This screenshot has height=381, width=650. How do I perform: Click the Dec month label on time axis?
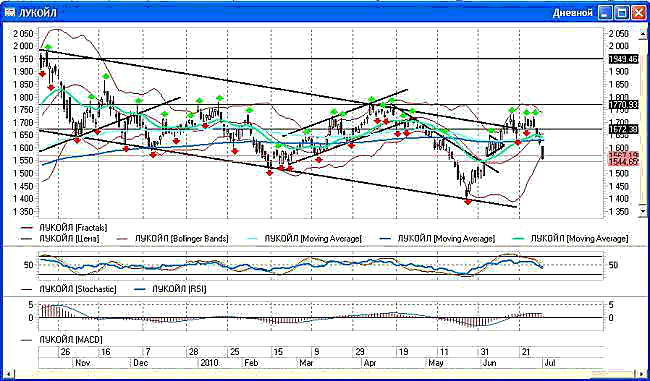140,362
